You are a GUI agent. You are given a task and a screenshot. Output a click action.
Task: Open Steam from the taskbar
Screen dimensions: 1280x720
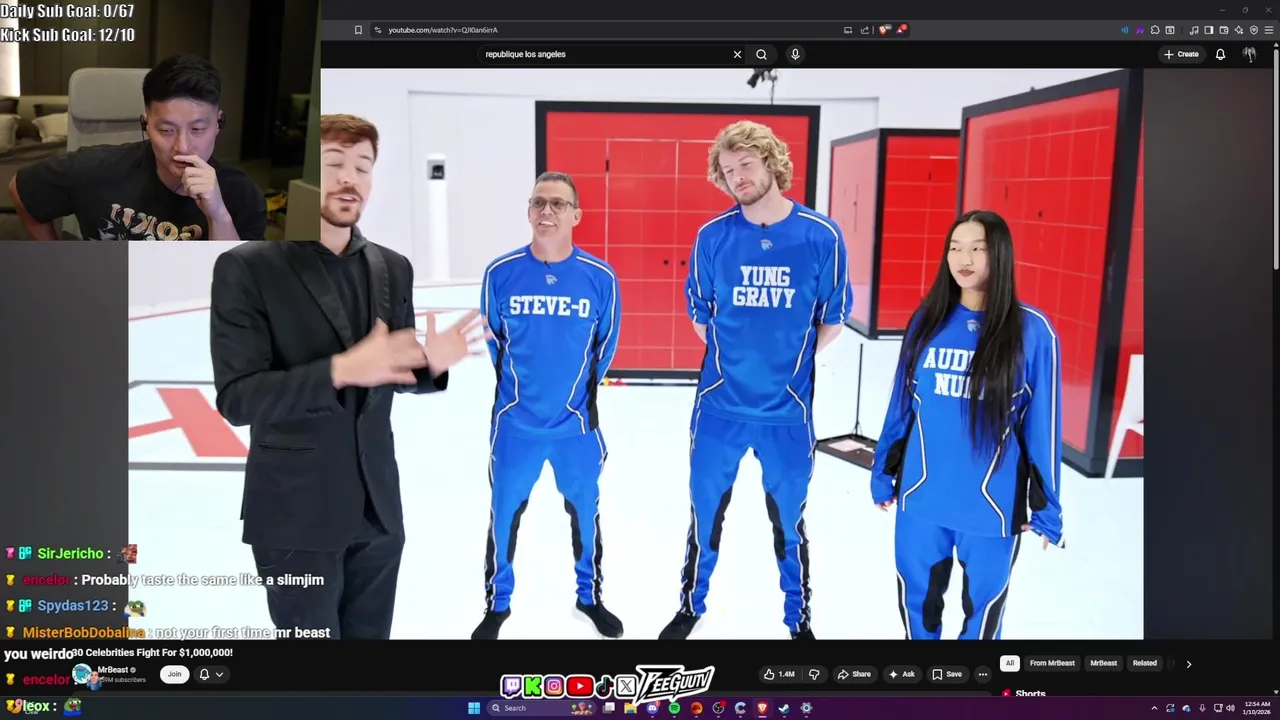click(x=784, y=708)
